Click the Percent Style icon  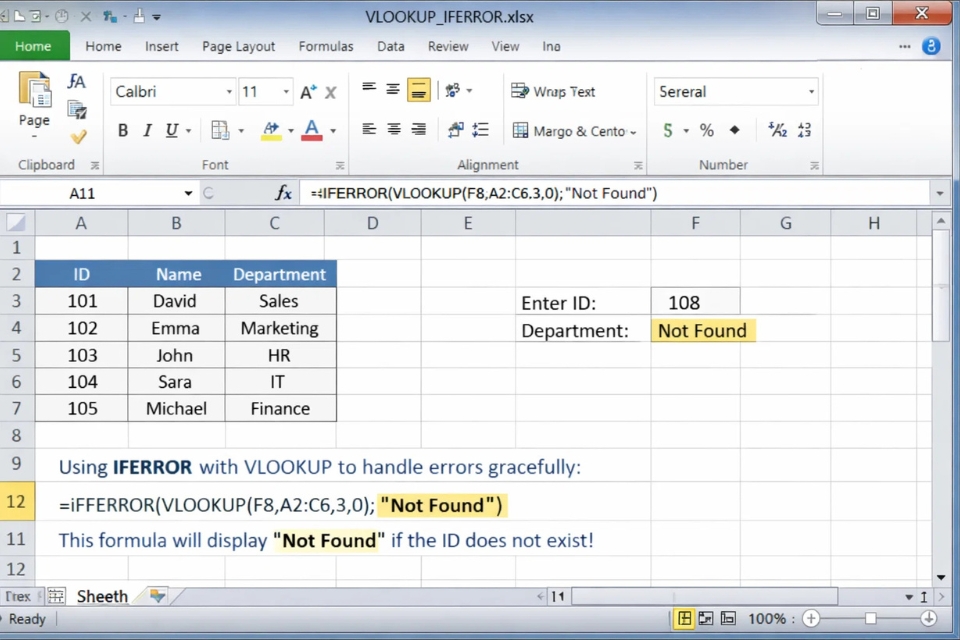tap(706, 130)
